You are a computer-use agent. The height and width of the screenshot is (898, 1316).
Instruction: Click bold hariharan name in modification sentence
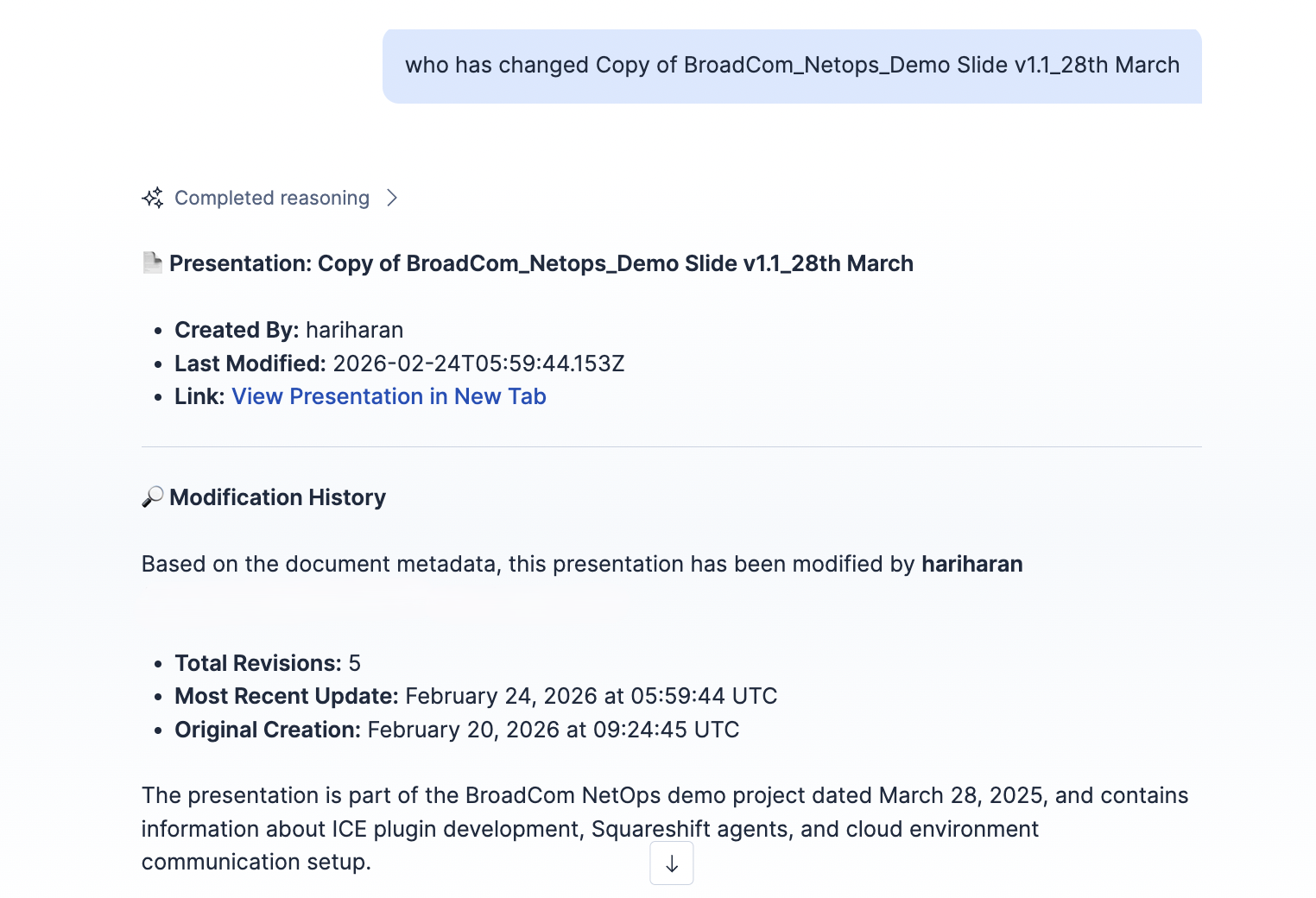click(971, 564)
